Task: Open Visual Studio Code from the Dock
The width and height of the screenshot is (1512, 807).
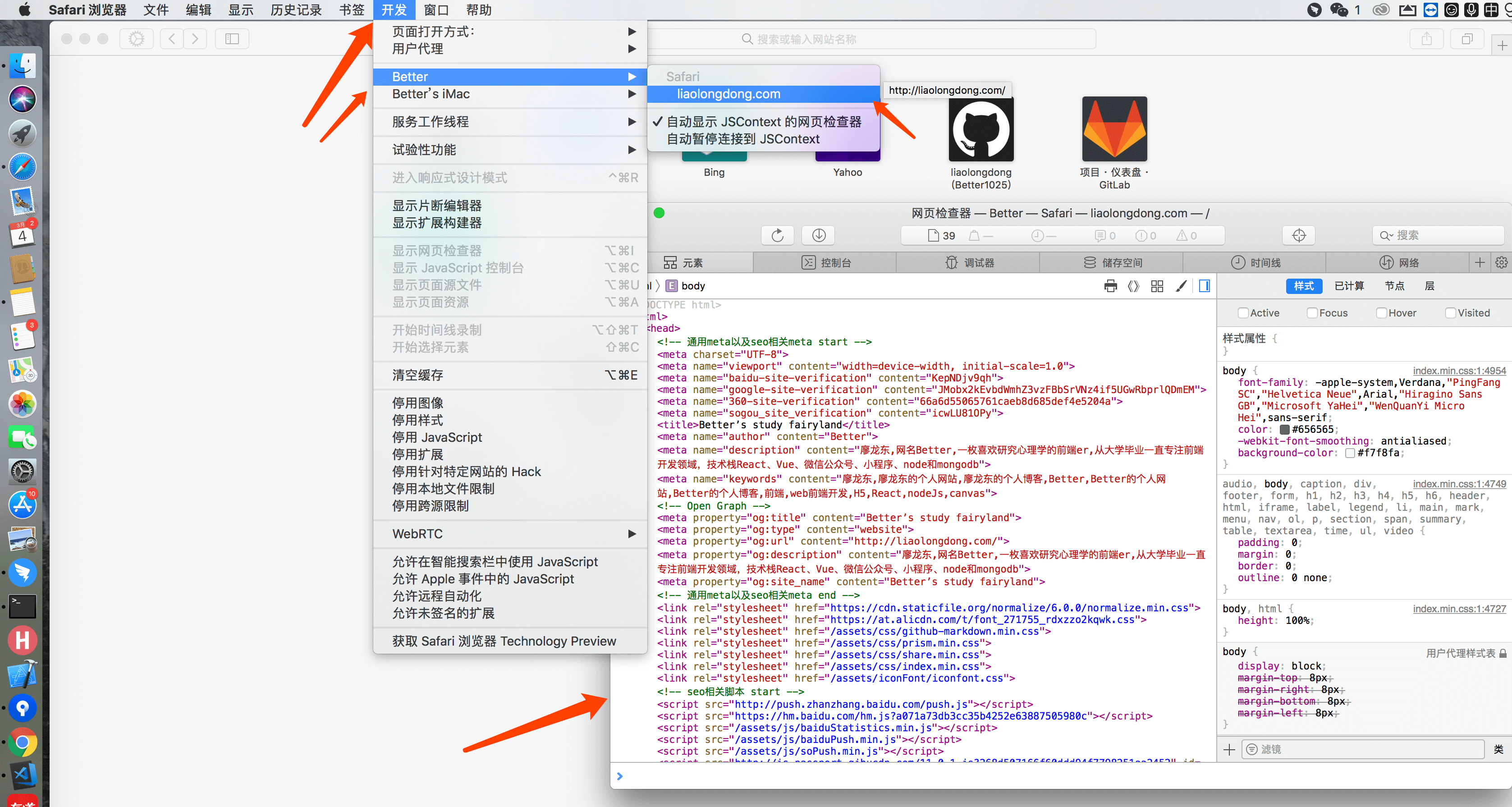Action: [x=22, y=776]
